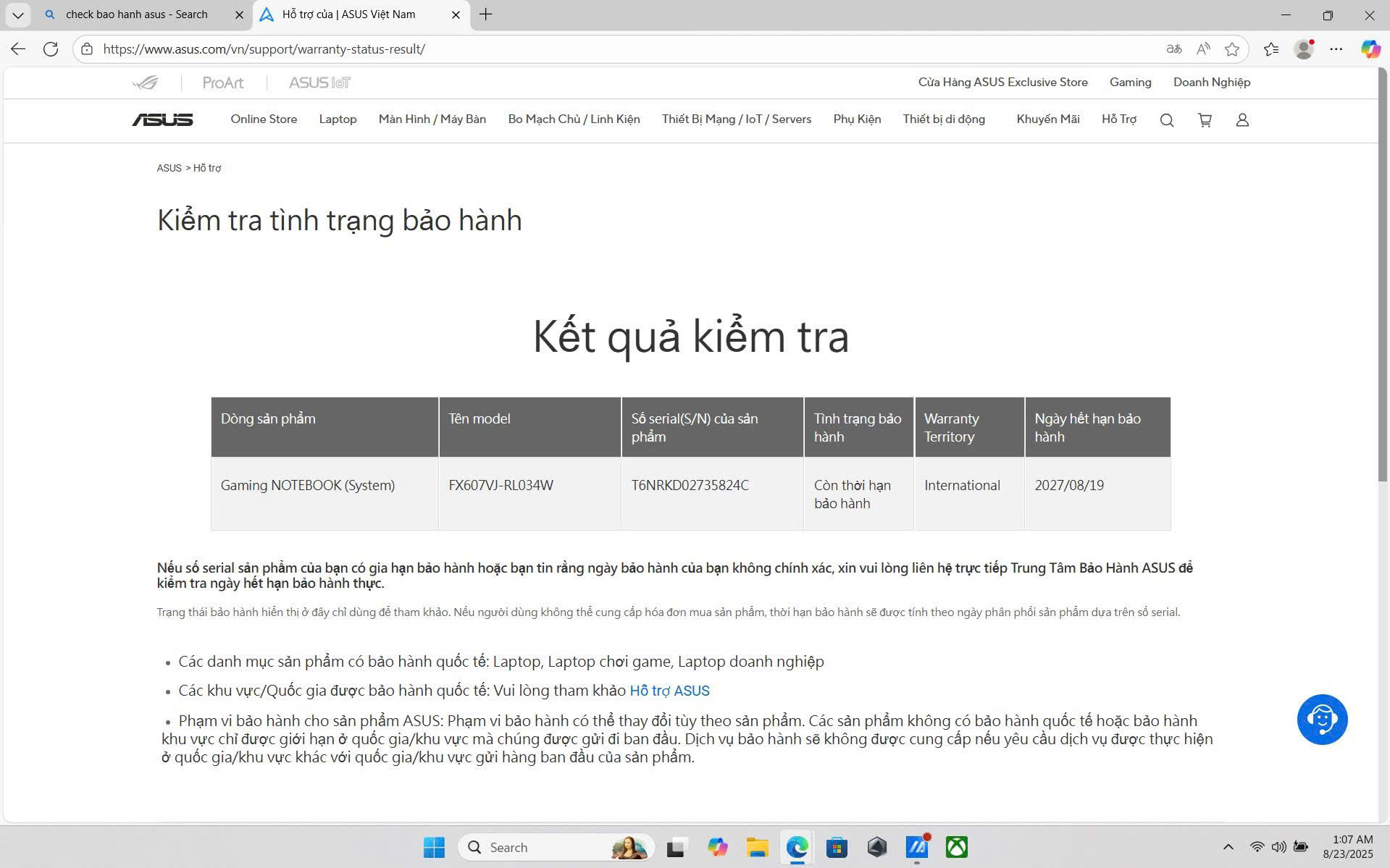Show hidden system tray icons
1390x868 pixels.
pyautogui.click(x=1228, y=847)
